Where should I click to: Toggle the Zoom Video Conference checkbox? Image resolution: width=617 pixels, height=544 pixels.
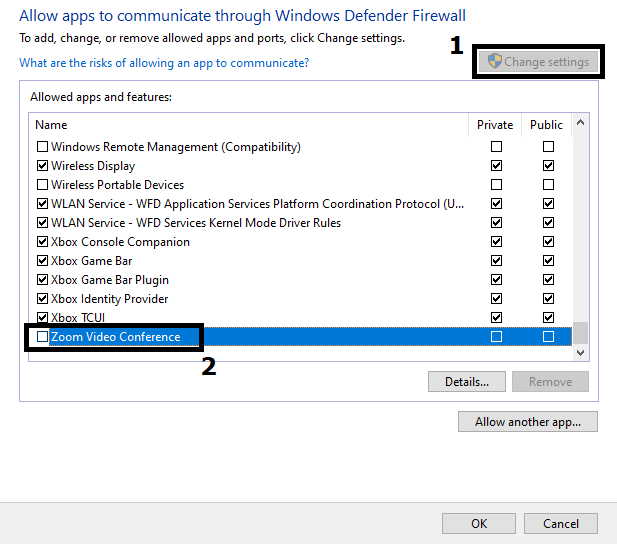(x=42, y=337)
